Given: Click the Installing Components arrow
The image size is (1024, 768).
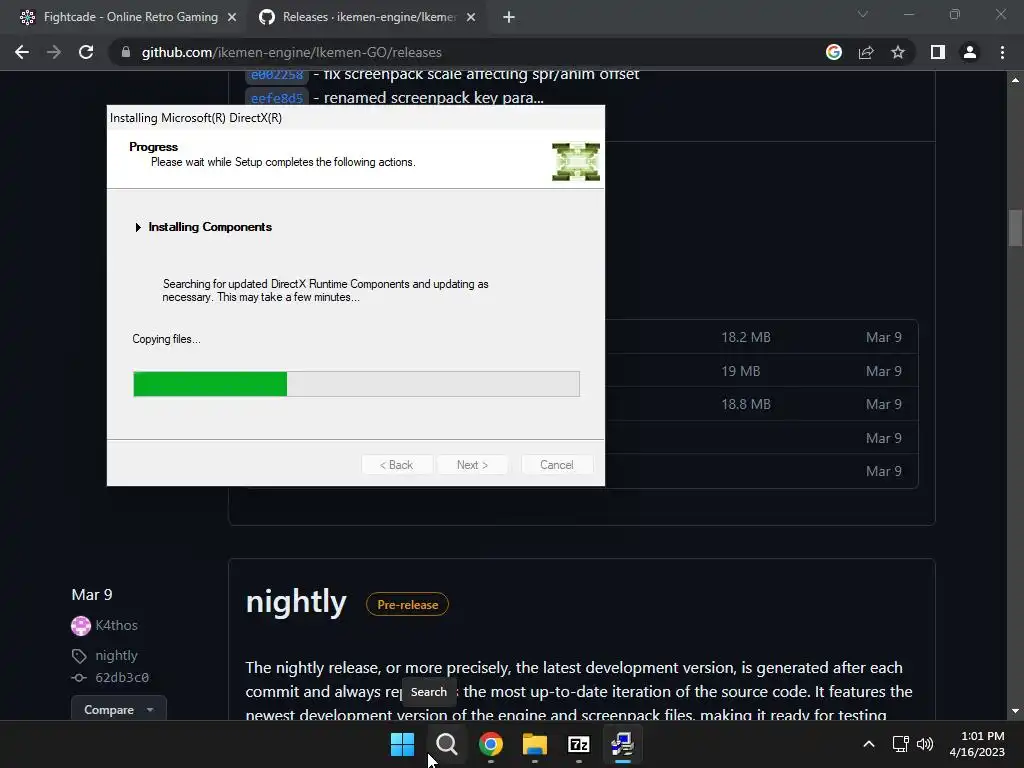Looking at the screenshot, I should [138, 227].
